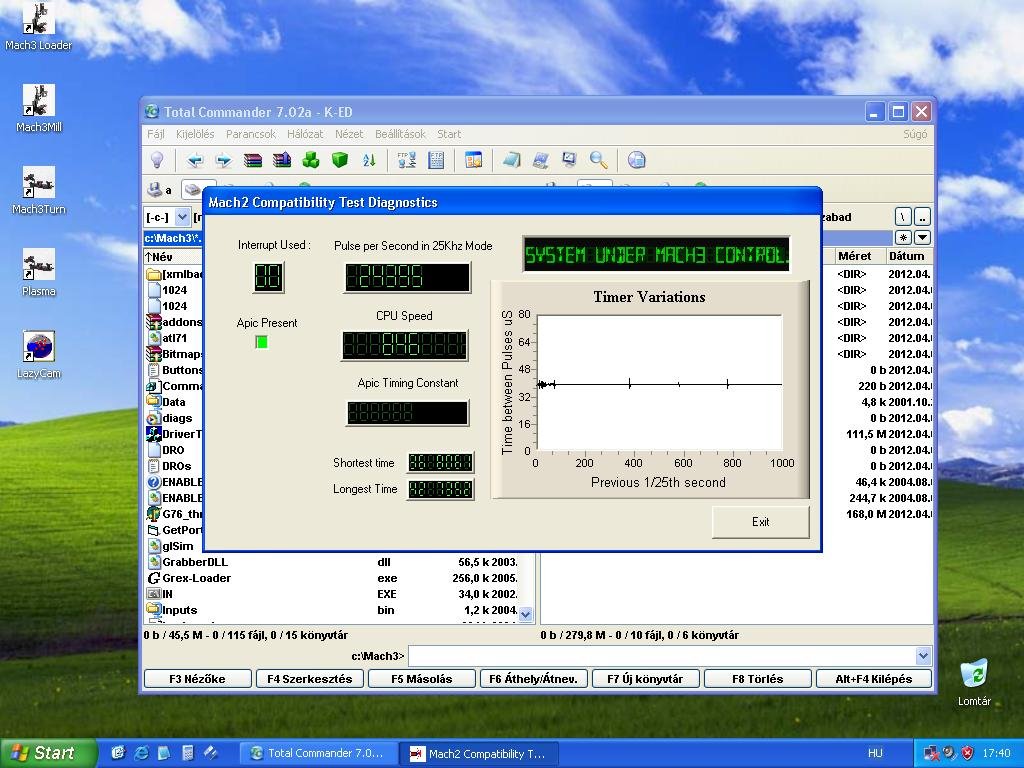Open the Nézet menu
The height and width of the screenshot is (768, 1024).
pyautogui.click(x=349, y=134)
